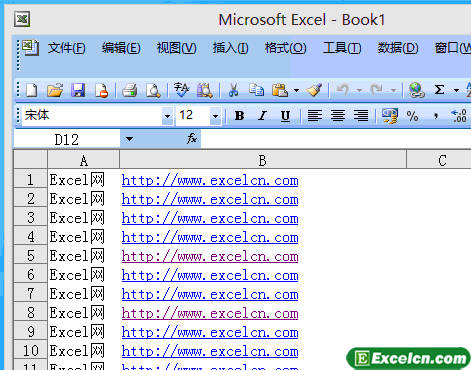The width and height of the screenshot is (471, 370).
Task: Open the Research binoculars icon
Action: pos(204,90)
